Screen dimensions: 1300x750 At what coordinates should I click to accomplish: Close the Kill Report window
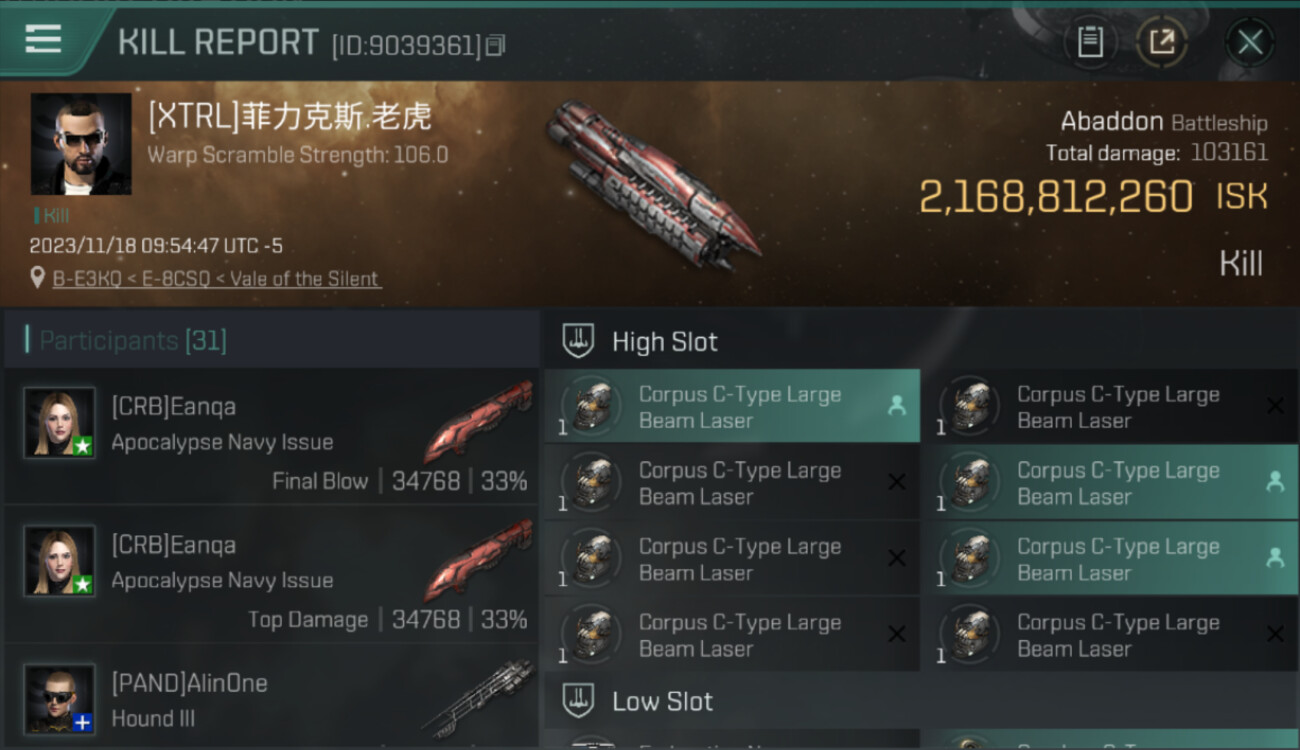click(x=1250, y=42)
